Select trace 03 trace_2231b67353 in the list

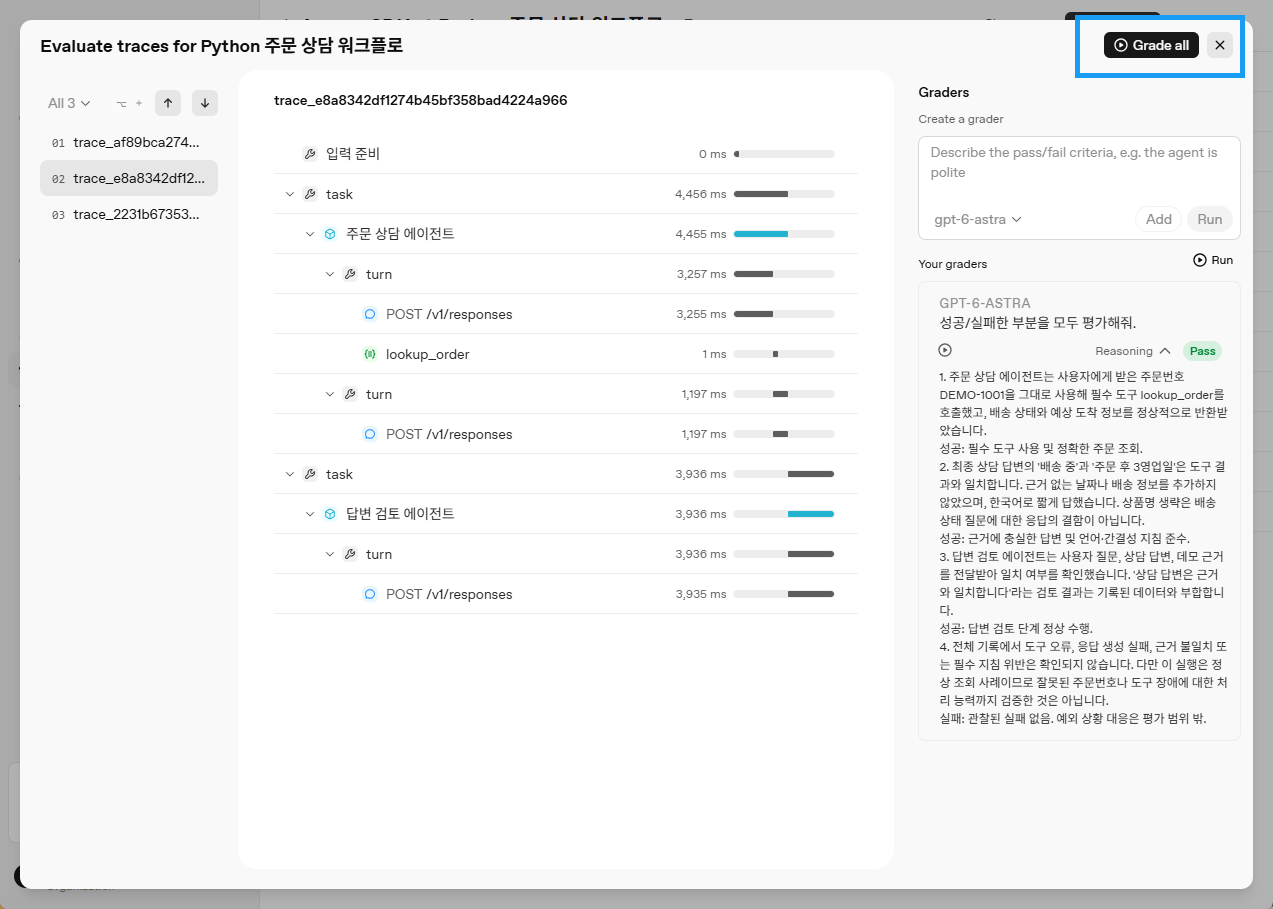[129, 214]
